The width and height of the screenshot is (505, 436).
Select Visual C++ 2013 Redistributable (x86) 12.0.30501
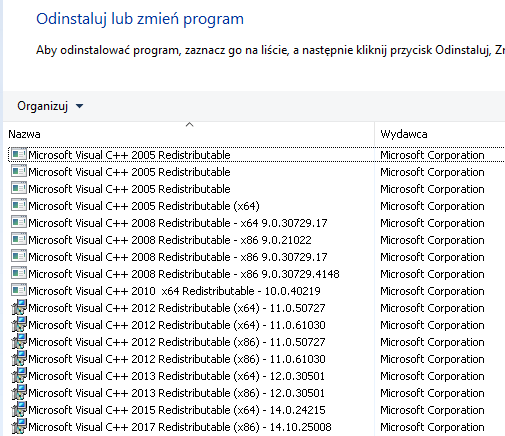[176, 393]
